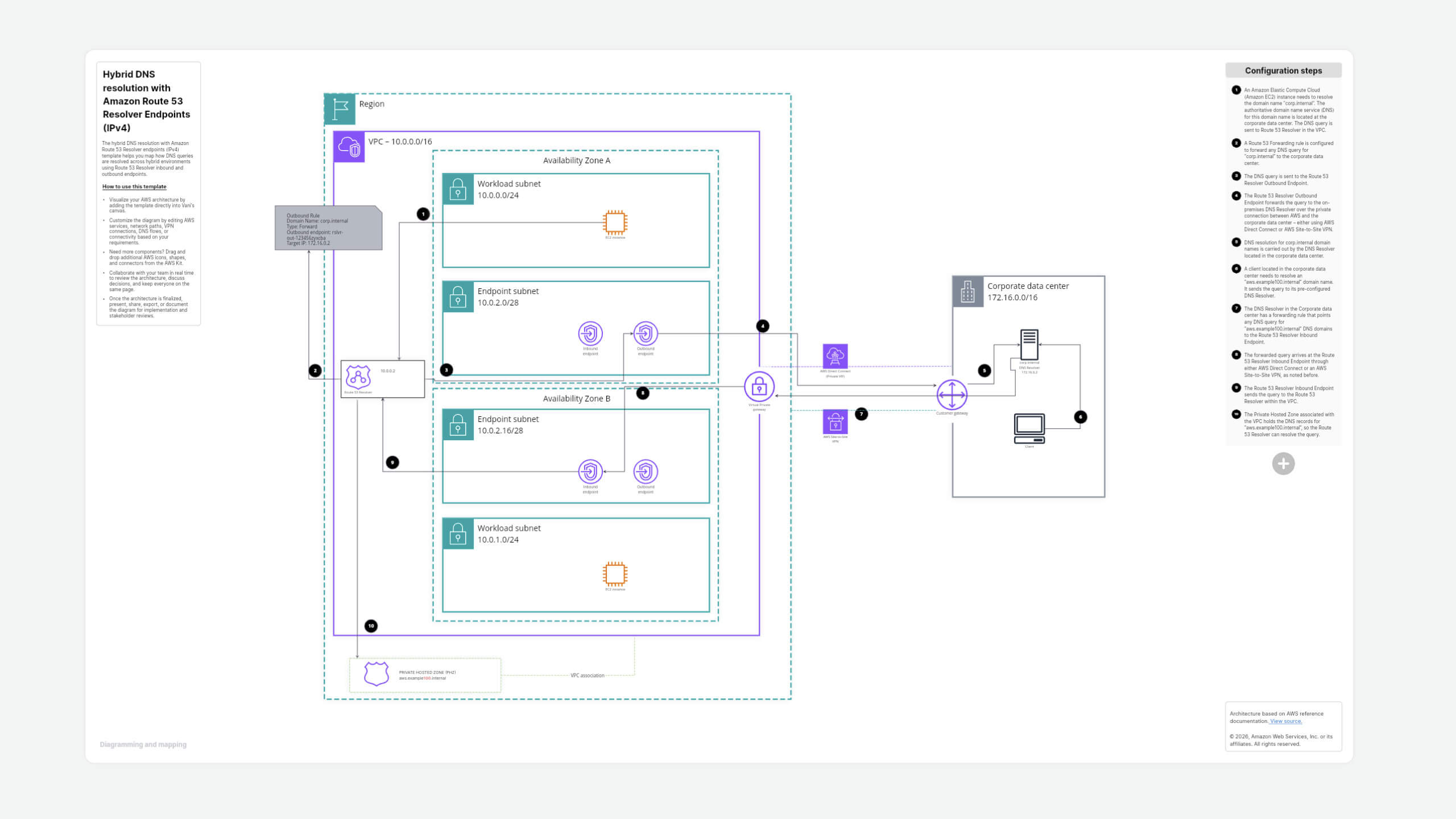This screenshot has width=1456, height=819.
Task: Click the Virtual Private gateway icon
Action: coord(759,387)
